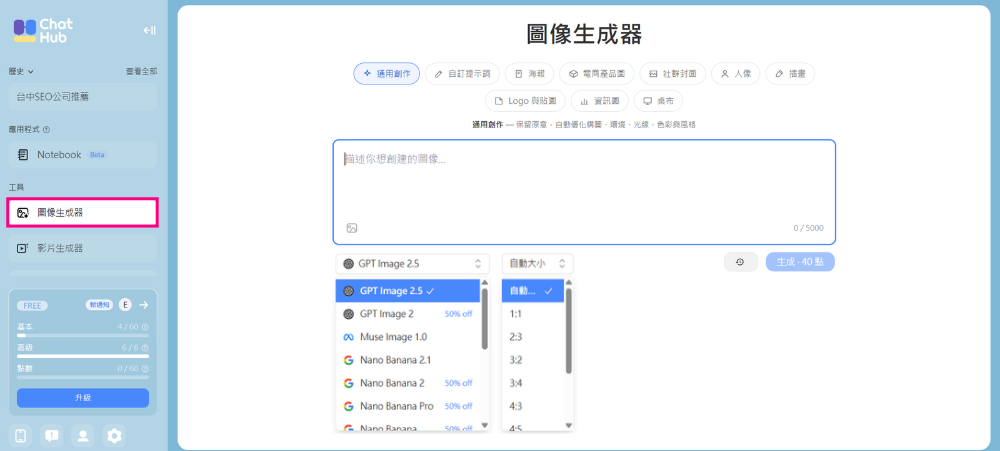Select the 2:3 aspect ratio option
The image size is (1000, 451).
(x=533, y=337)
